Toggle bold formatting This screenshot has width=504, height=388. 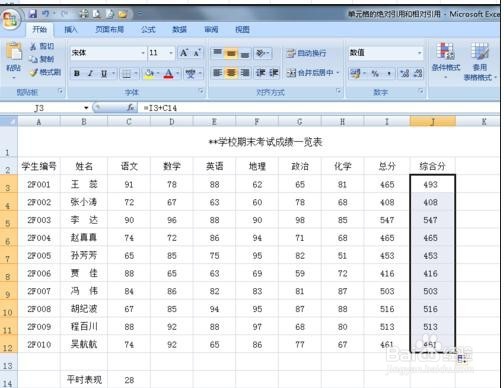pos(77,73)
